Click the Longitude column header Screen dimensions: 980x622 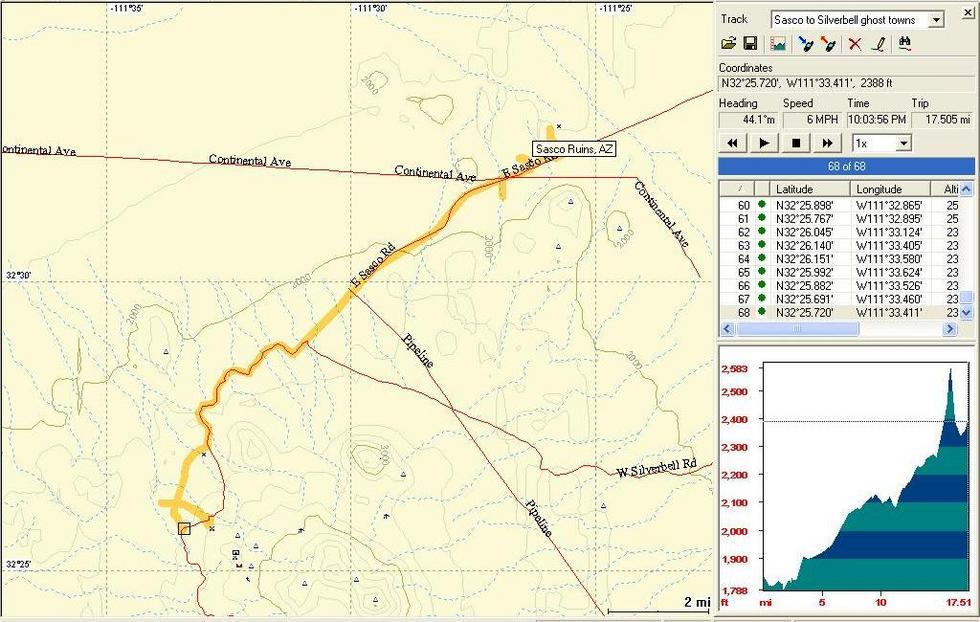(x=889, y=189)
